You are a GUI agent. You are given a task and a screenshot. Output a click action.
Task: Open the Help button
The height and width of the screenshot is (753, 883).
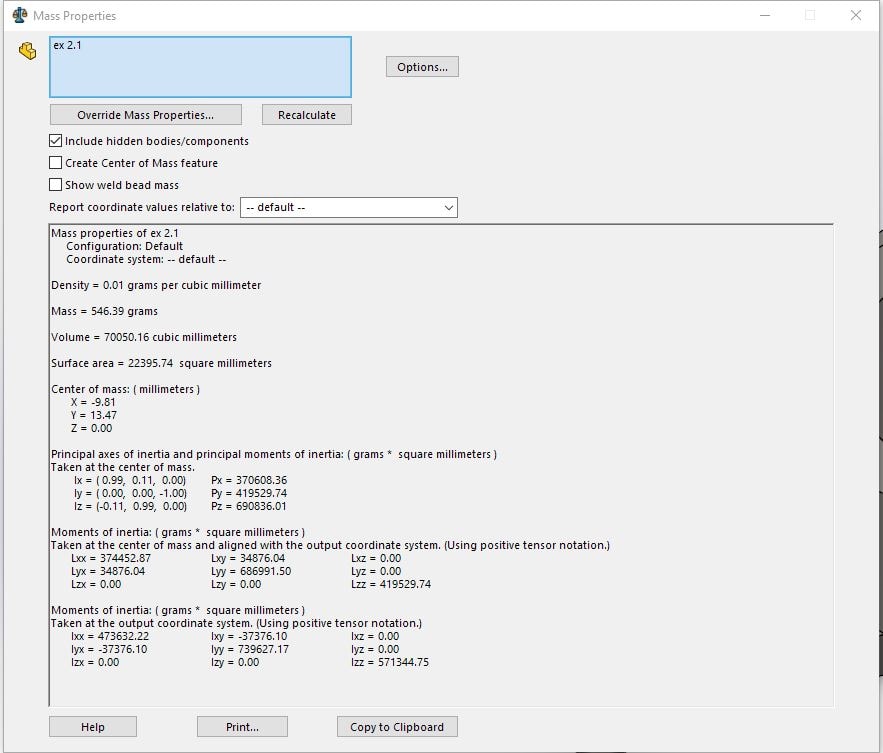(93, 727)
